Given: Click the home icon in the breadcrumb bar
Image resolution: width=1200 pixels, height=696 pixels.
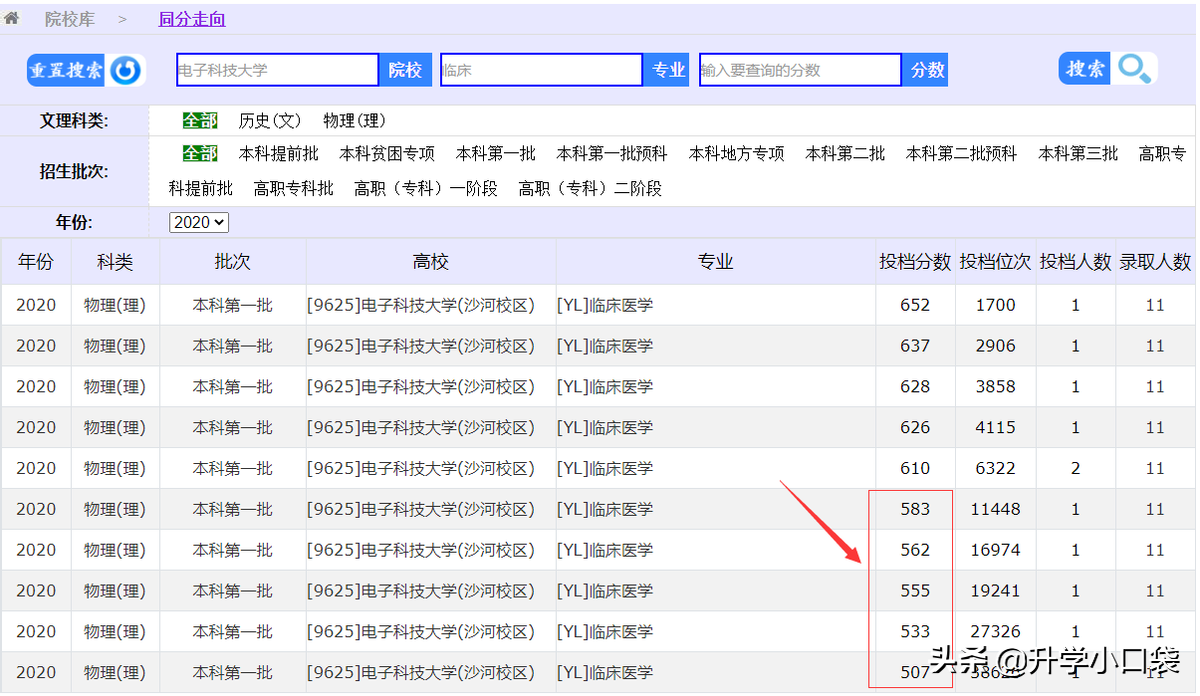Looking at the screenshot, I should pos(12,17).
